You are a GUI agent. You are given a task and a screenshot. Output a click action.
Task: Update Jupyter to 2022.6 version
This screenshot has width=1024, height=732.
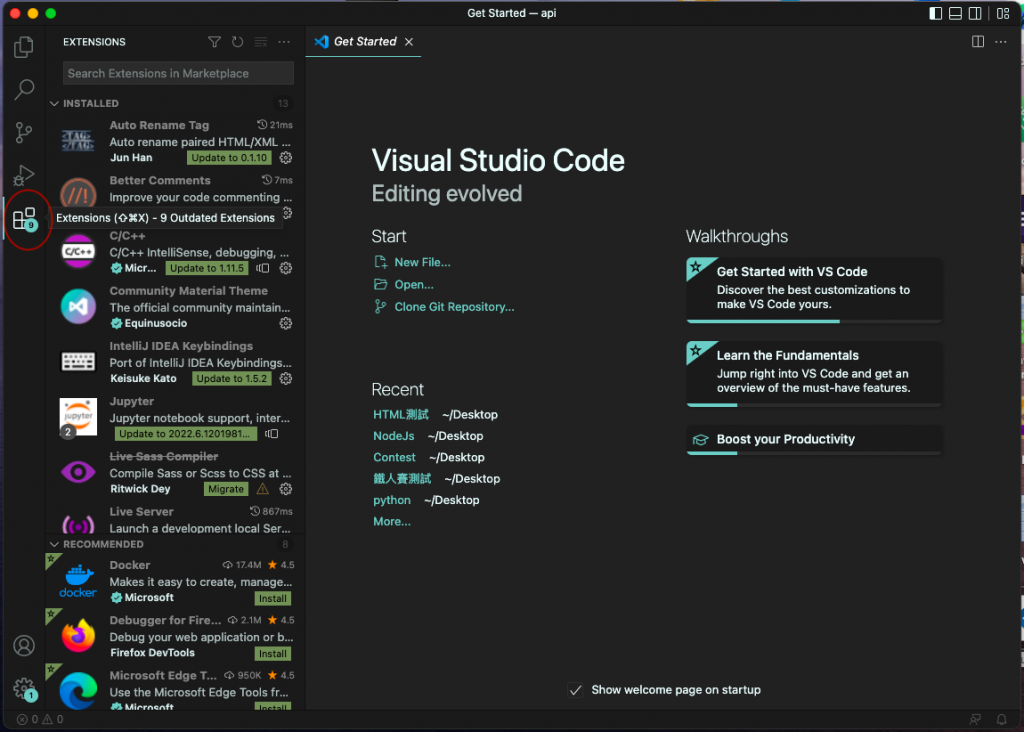click(x=184, y=434)
